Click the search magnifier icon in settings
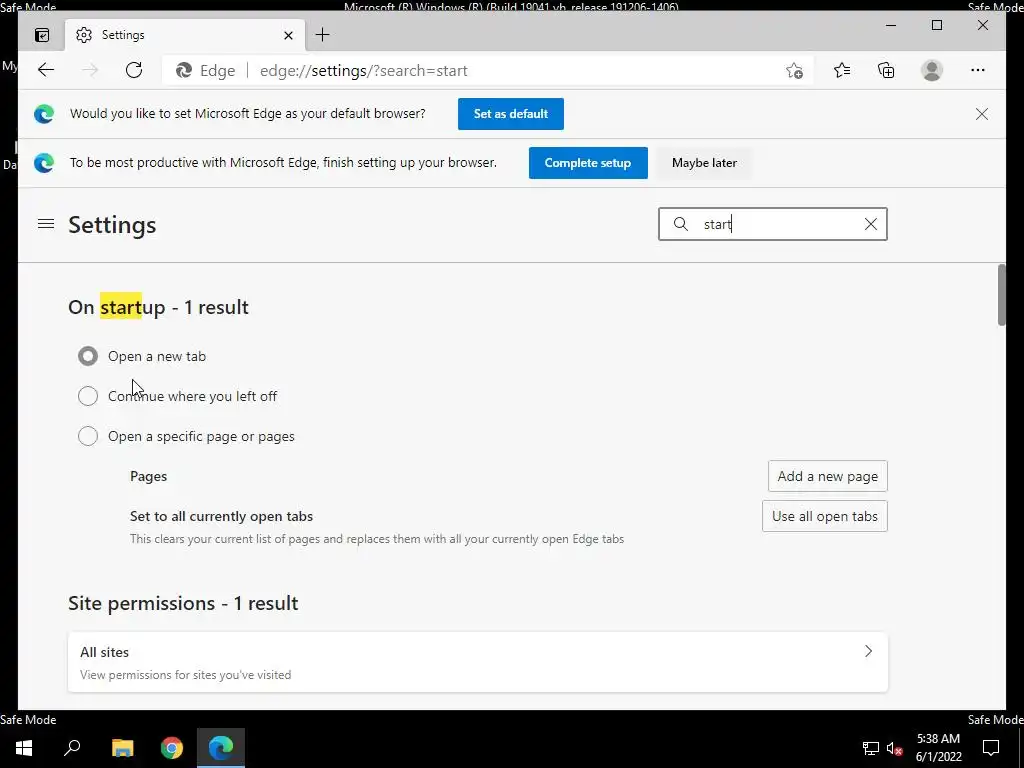1024x768 pixels. point(680,224)
